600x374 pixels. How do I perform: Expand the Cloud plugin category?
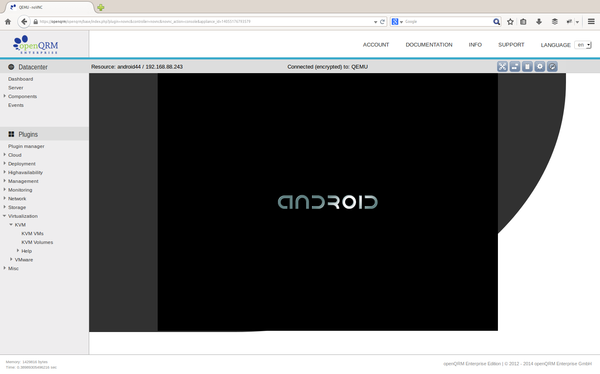click(5, 155)
